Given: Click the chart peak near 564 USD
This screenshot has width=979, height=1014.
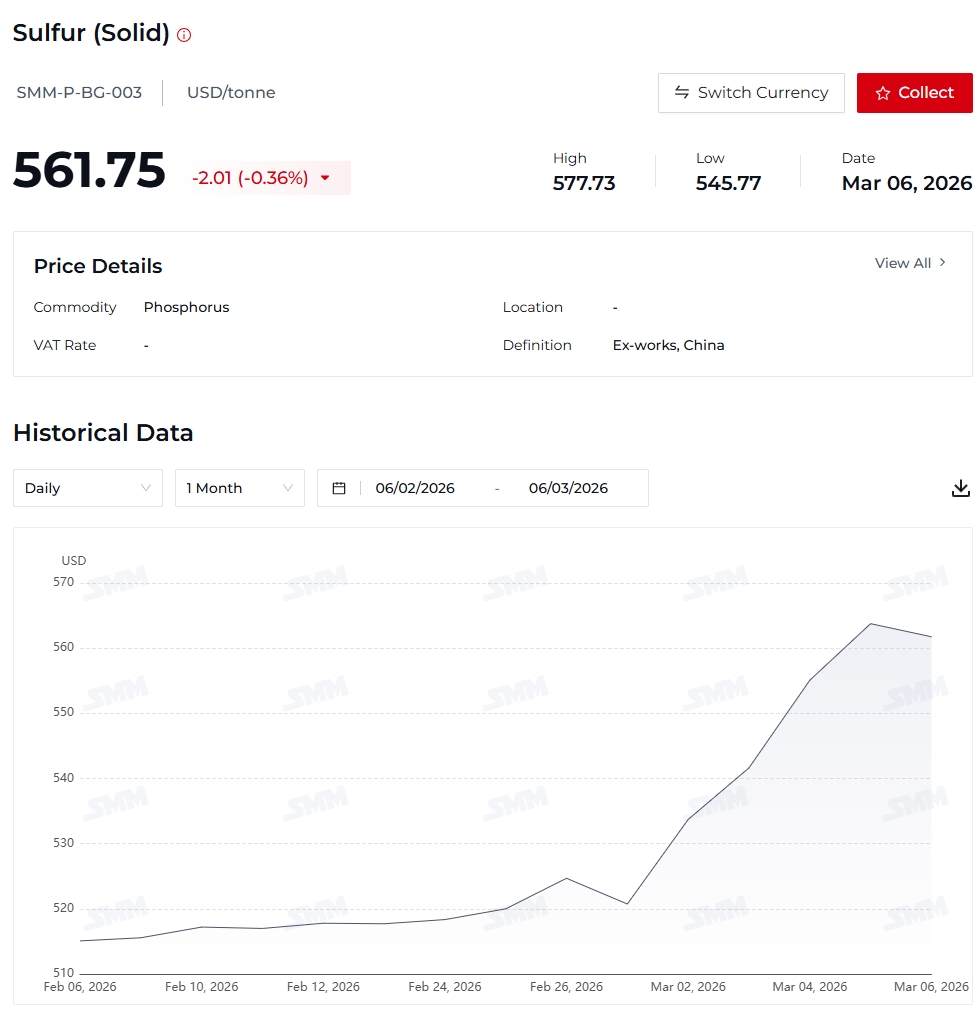Looking at the screenshot, I should click(x=870, y=624).
